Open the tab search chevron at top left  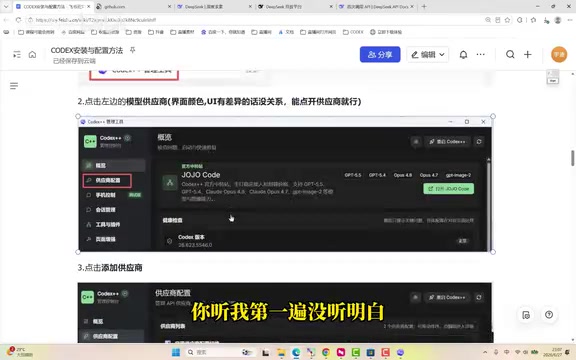(x=6, y=6)
